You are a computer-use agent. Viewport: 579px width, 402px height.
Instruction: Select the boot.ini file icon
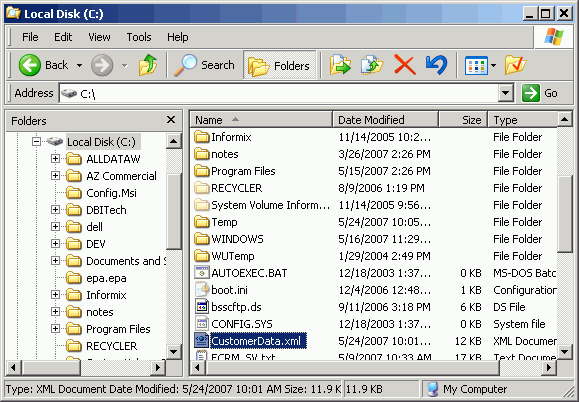[x=202, y=290]
